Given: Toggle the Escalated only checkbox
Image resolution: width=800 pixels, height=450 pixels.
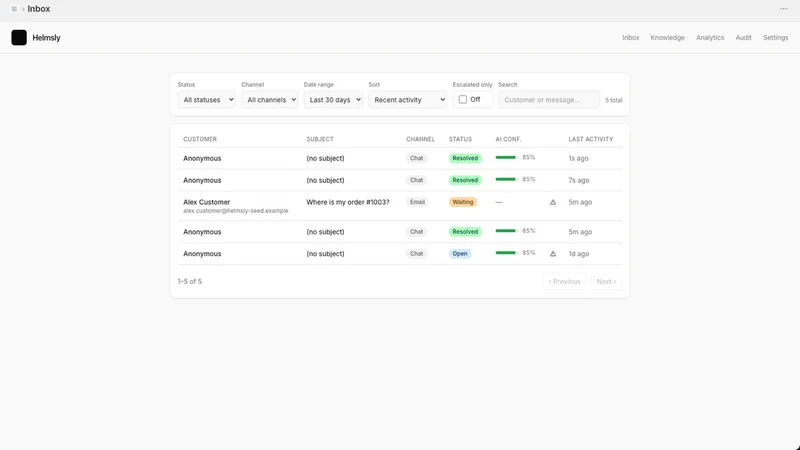Looking at the screenshot, I should click(463, 99).
